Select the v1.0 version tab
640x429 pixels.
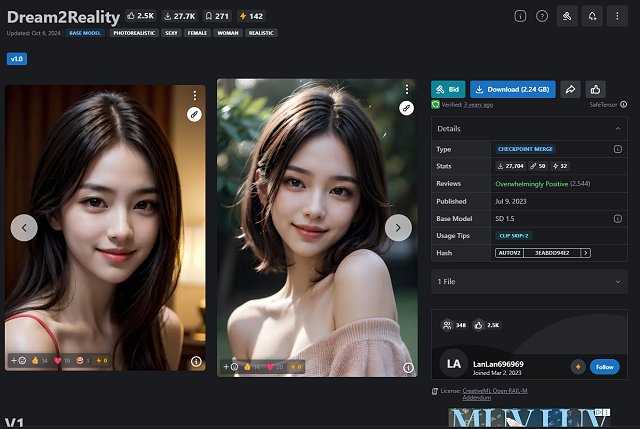(17, 59)
